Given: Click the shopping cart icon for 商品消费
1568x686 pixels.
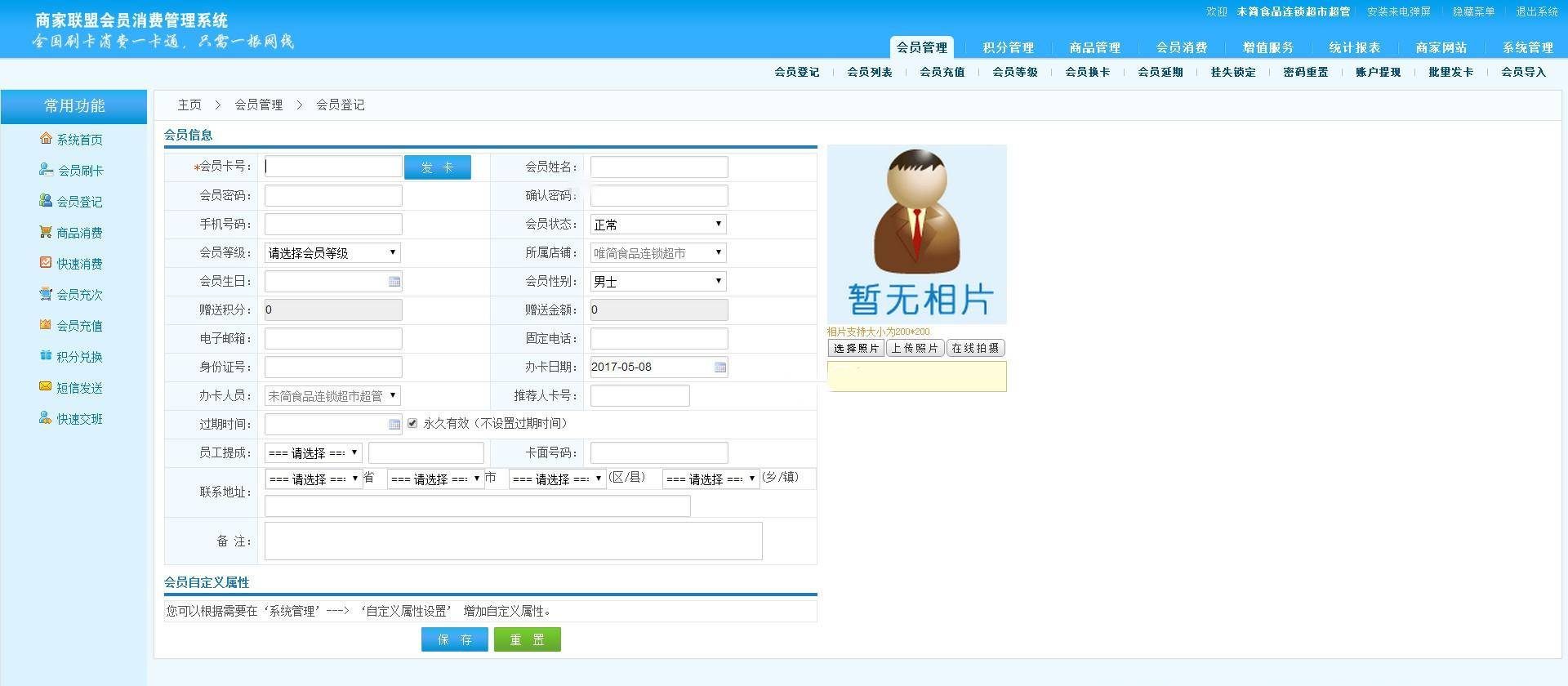Looking at the screenshot, I should point(46,232).
